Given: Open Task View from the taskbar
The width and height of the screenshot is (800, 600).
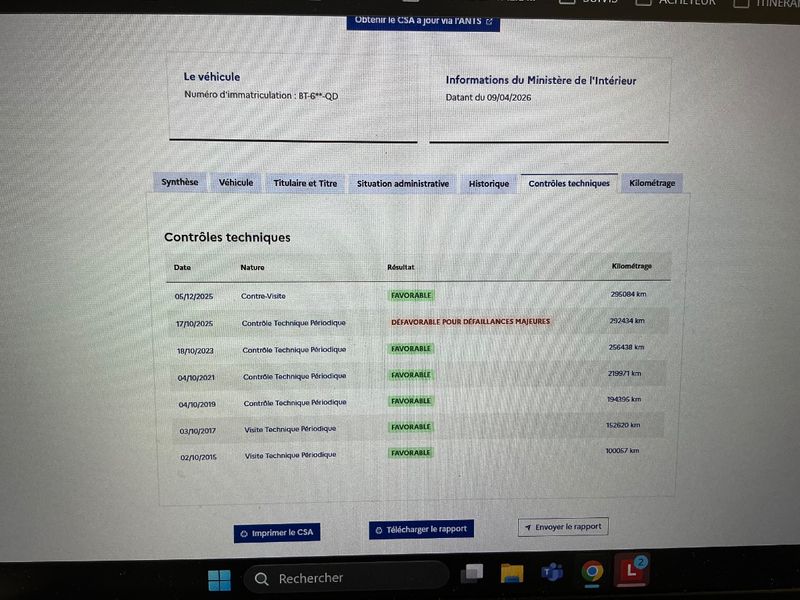Looking at the screenshot, I should click(x=472, y=573).
